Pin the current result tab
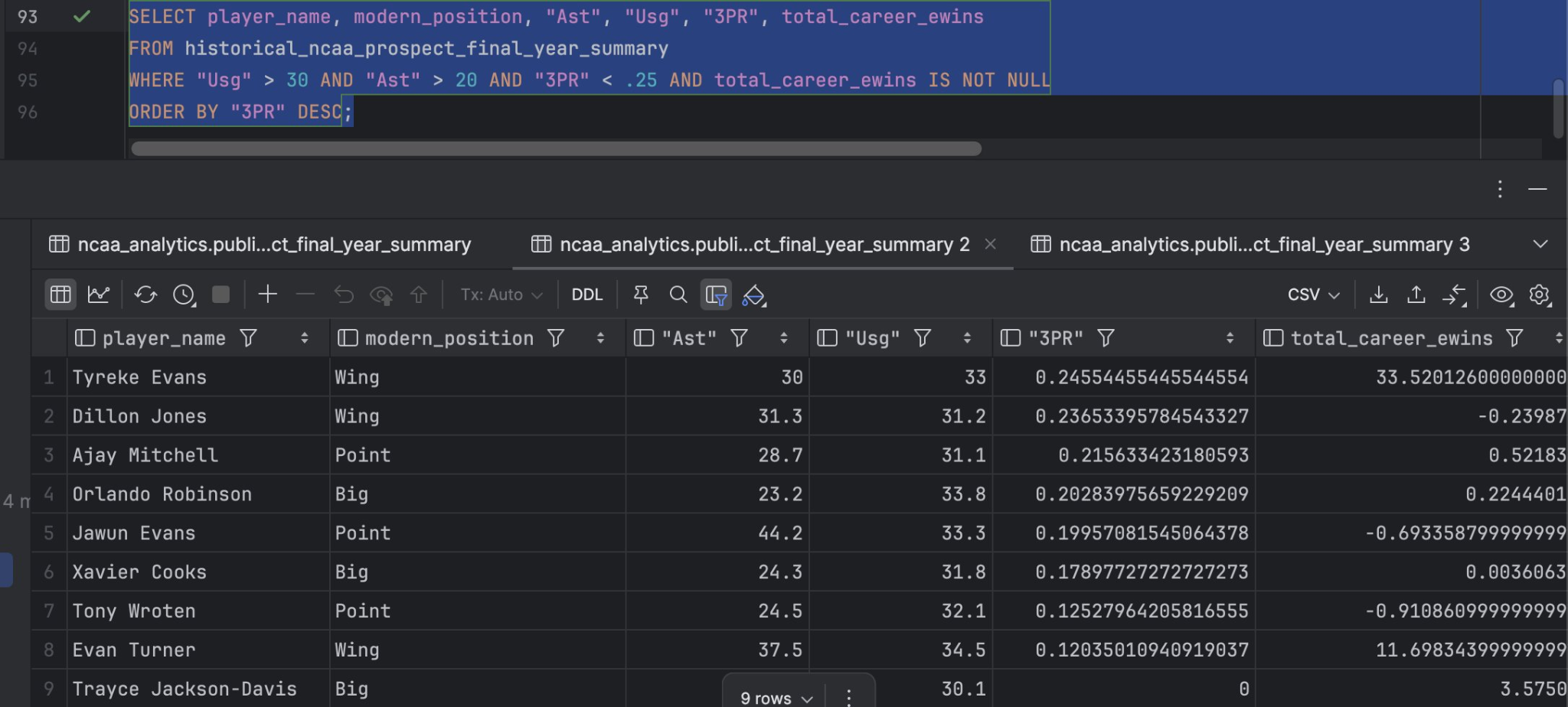1568x707 pixels. 641,295
